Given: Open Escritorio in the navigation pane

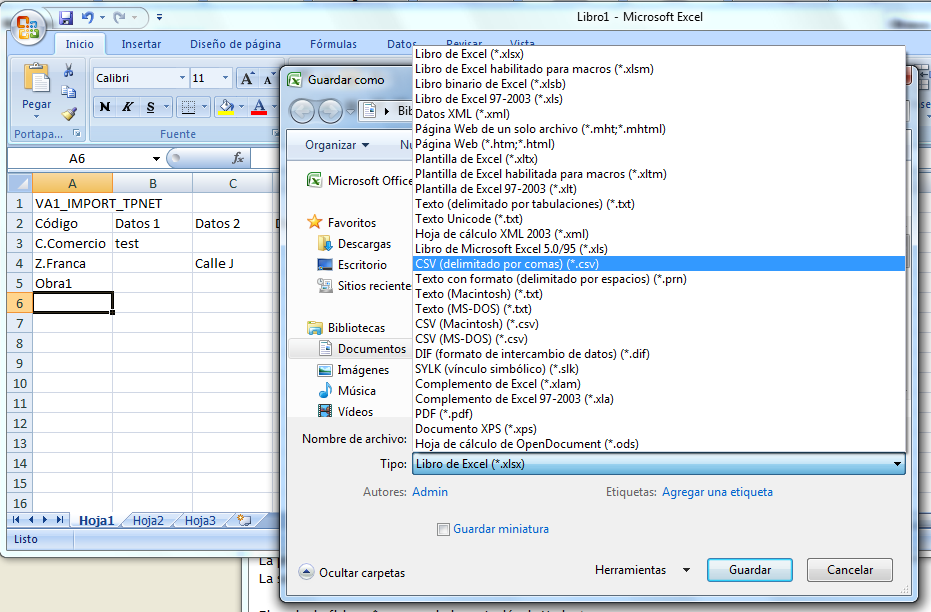Looking at the screenshot, I should coord(352,265).
